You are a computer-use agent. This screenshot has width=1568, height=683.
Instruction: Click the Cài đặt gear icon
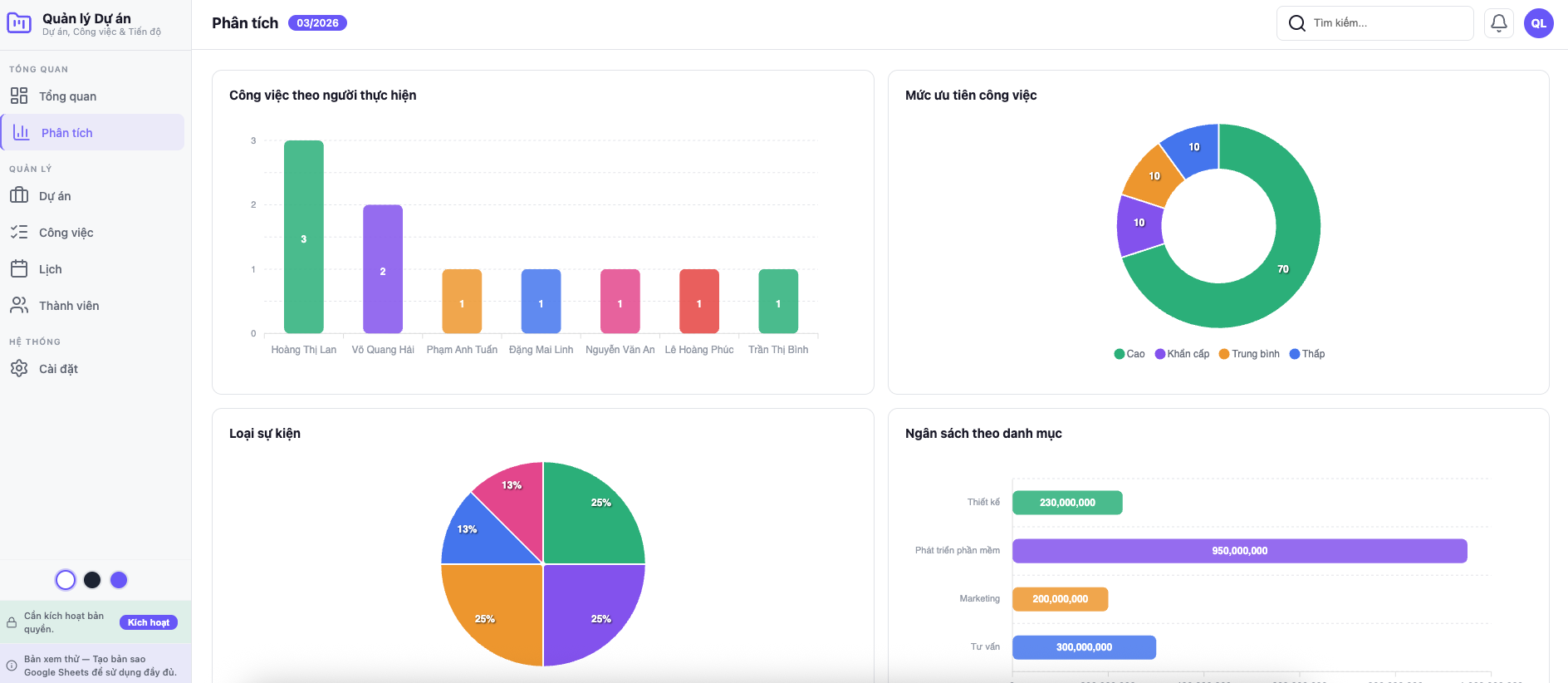[x=19, y=369]
